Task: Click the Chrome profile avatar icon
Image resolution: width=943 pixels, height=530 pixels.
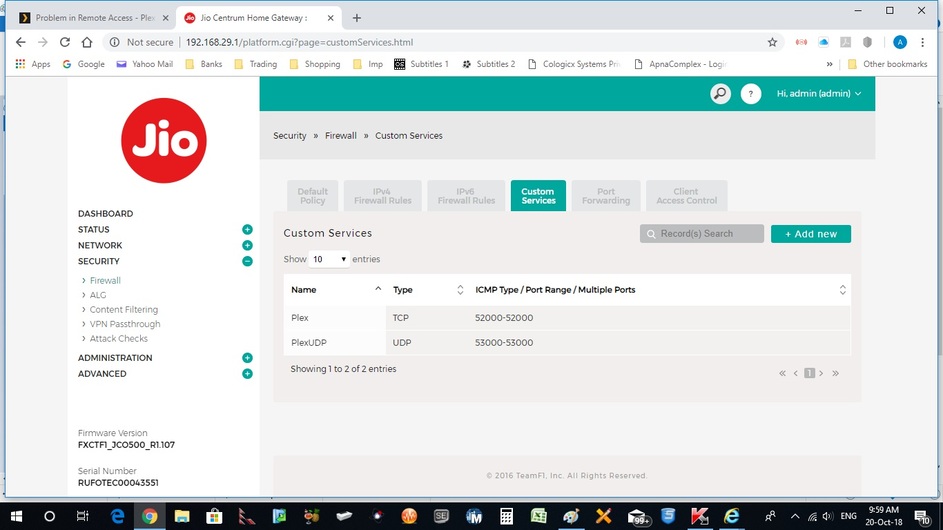Action: coord(900,42)
